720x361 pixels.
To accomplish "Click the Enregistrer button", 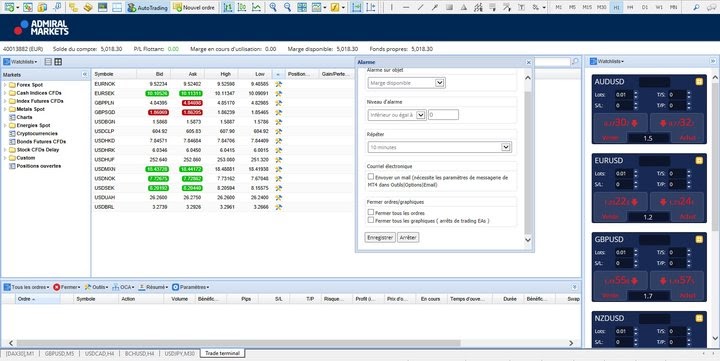I will (x=380, y=237).
